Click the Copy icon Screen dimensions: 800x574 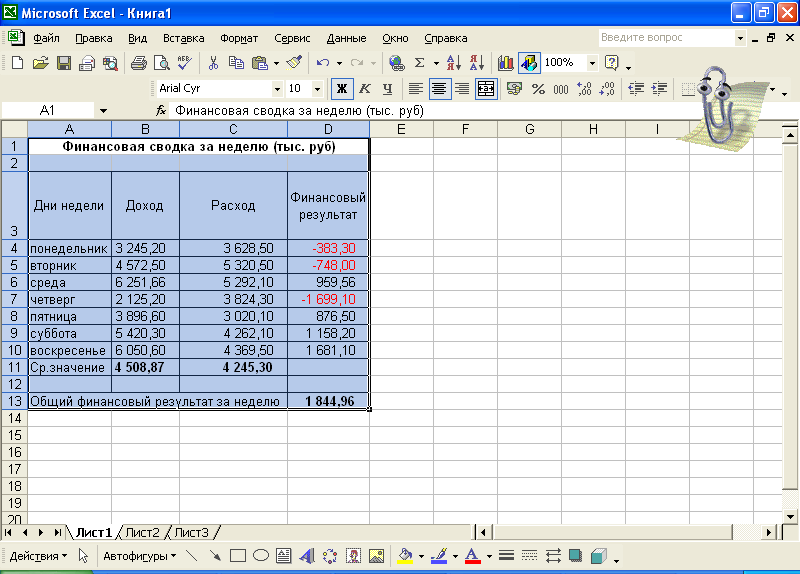click(236, 63)
